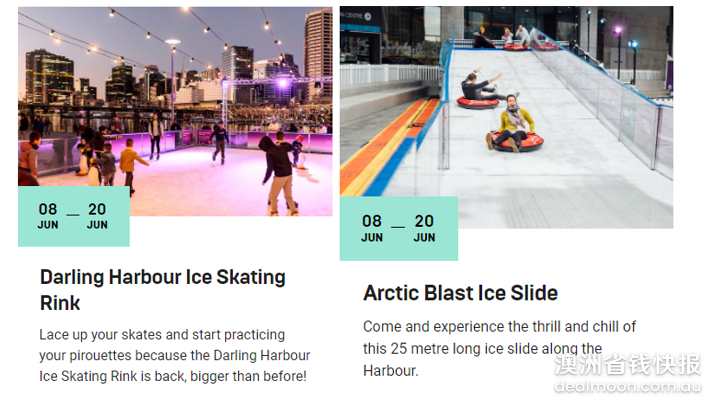Click the skater in black hoodie
The height and width of the screenshot is (403, 703).
pos(278,174)
